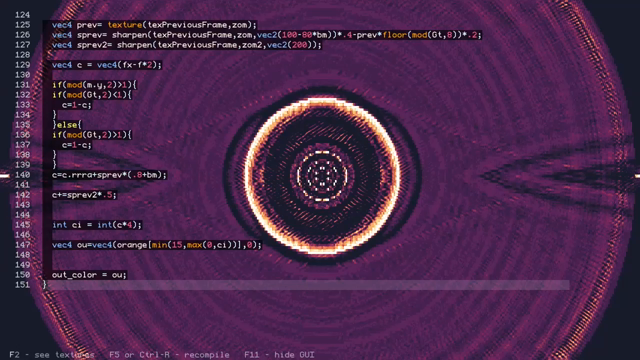The image size is (640, 360).
Task: Click 'c+=sprev2*.5;' on line 142
Action: [84, 195]
